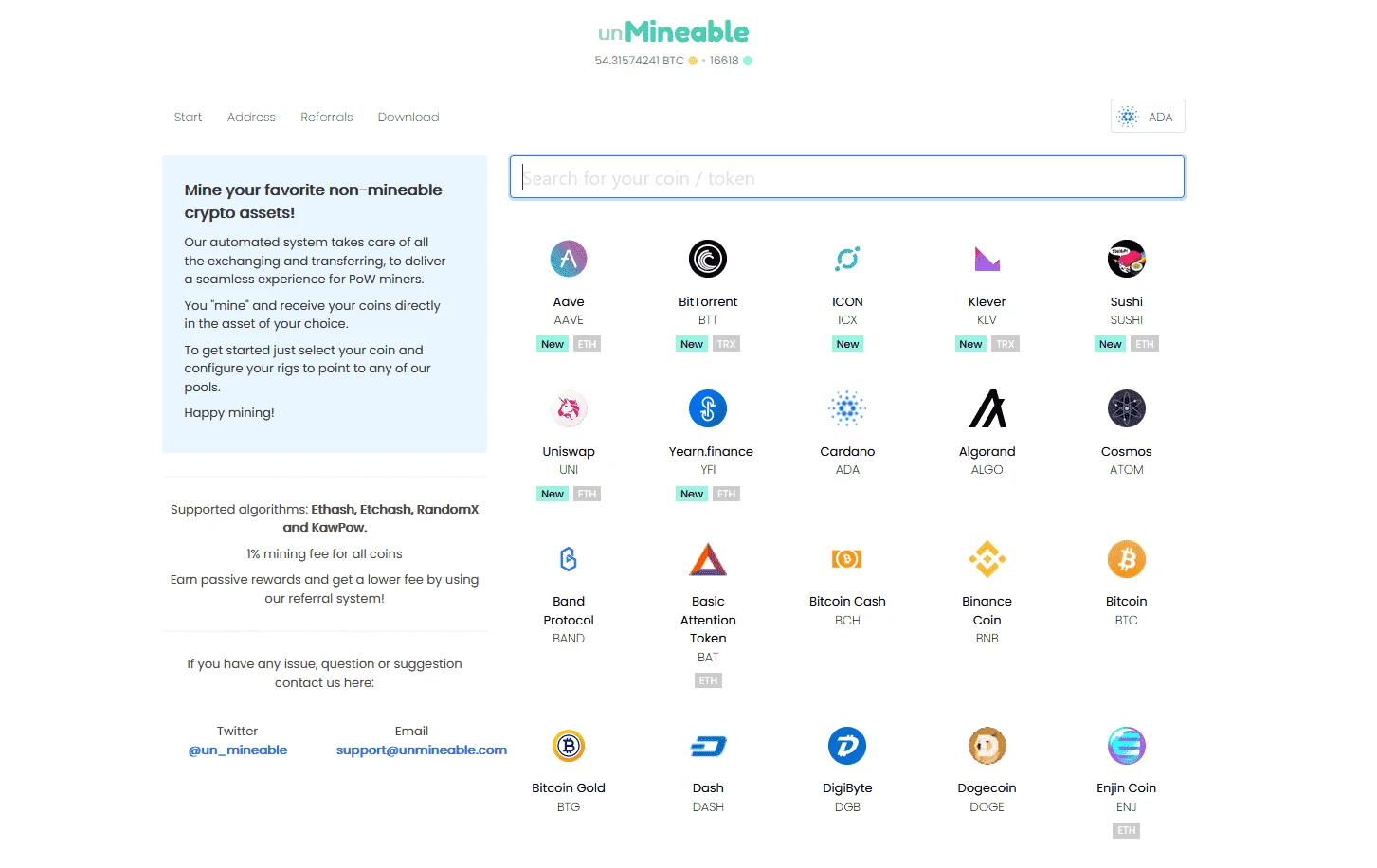Select the Band Protocol icon

pyautogui.click(x=569, y=559)
